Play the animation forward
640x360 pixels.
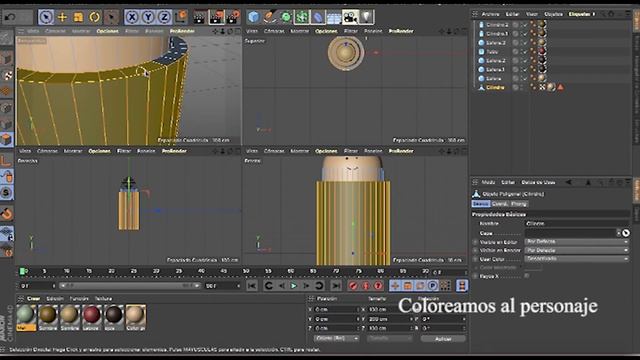point(293,286)
